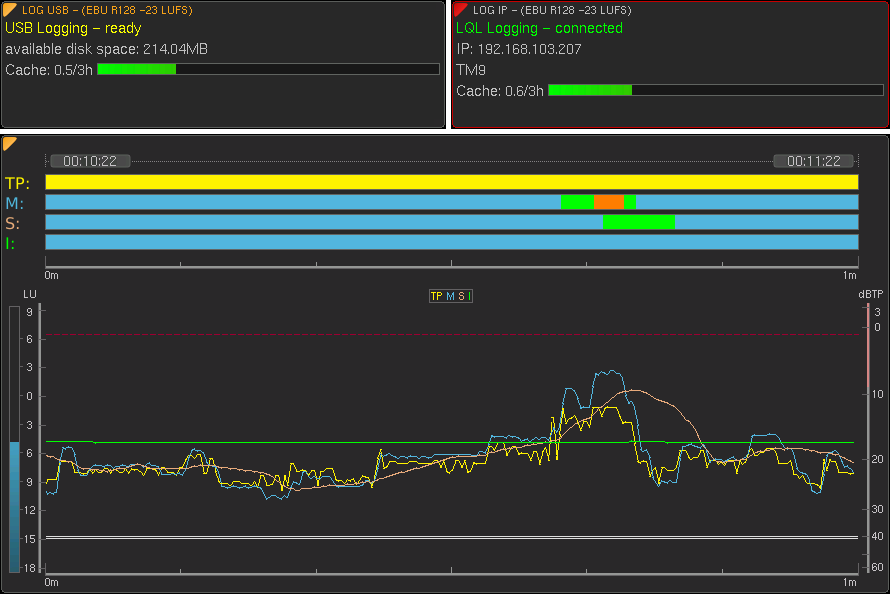Click the yellow TP timeline bar
The width and height of the screenshot is (890, 594).
pos(452,182)
